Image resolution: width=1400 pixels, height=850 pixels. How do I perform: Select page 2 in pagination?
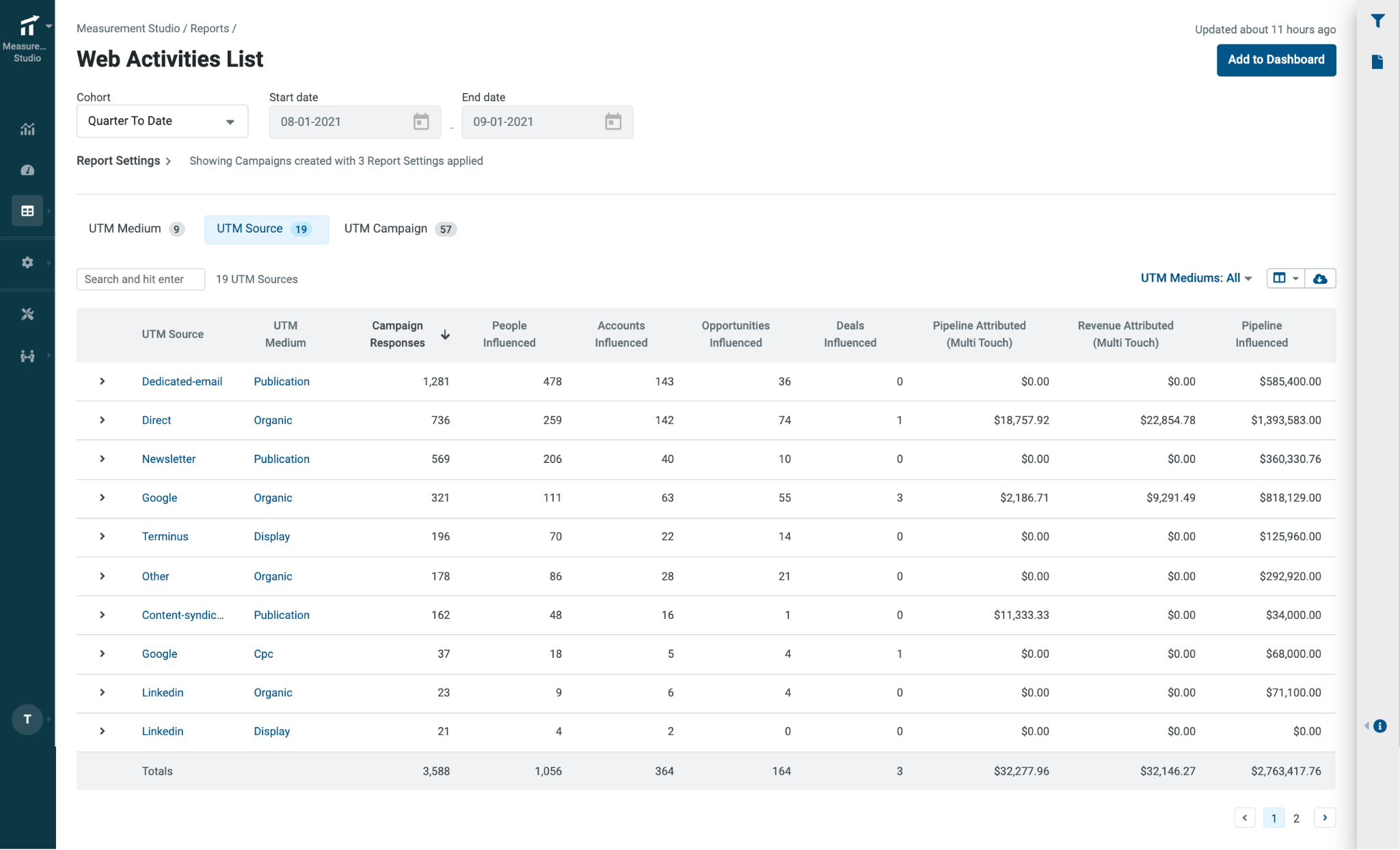click(x=1296, y=818)
